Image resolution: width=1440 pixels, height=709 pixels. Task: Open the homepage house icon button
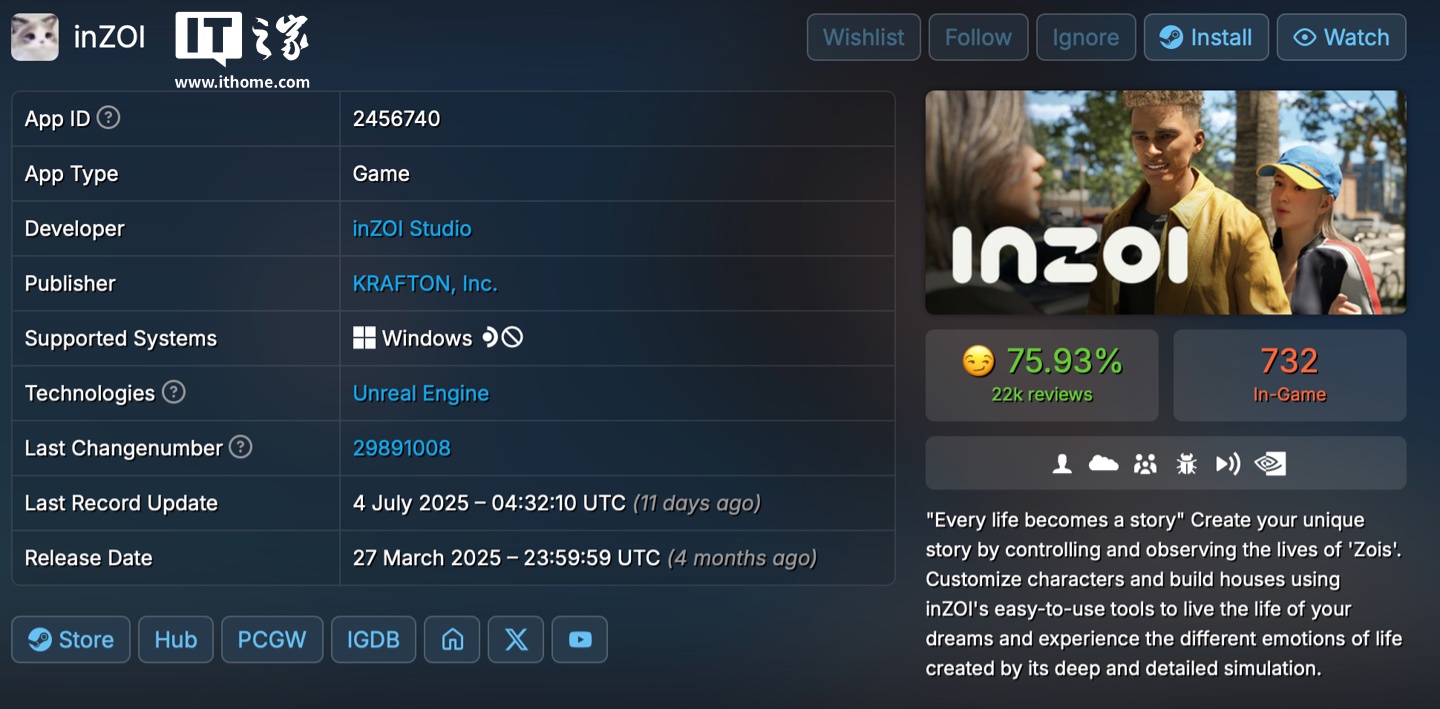[x=452, y=640]
